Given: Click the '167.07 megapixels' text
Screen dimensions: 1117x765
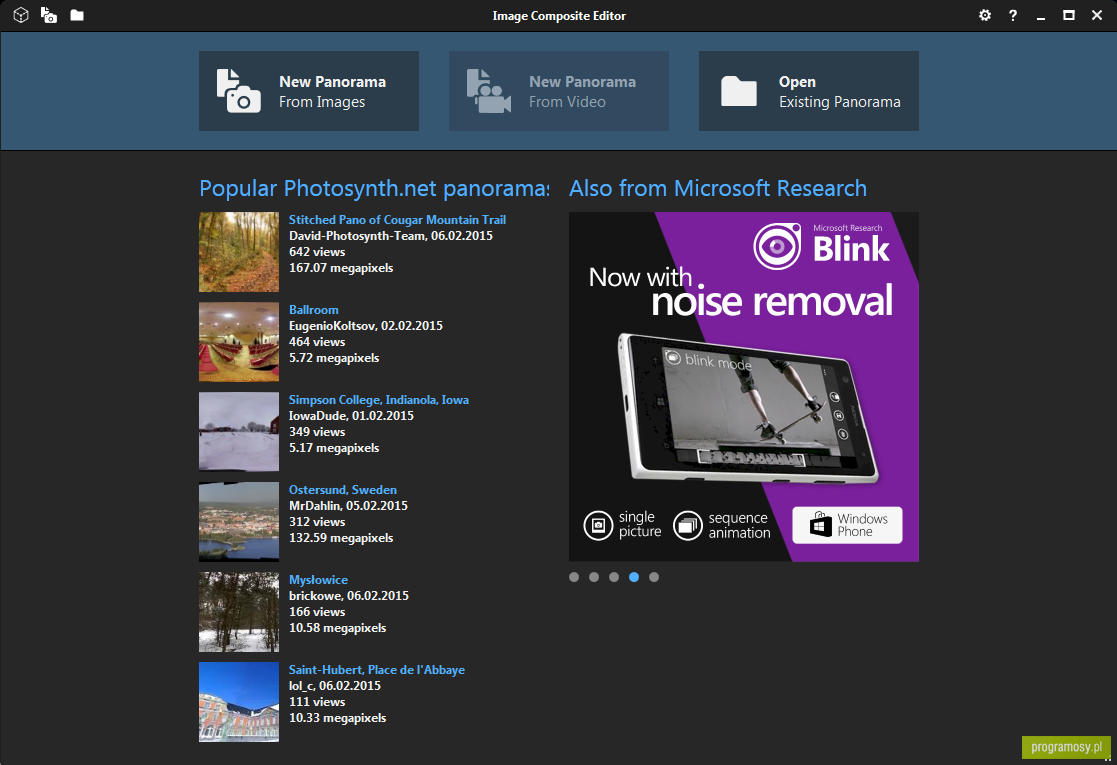Looking at the screenshot, I should coord(341,268).
